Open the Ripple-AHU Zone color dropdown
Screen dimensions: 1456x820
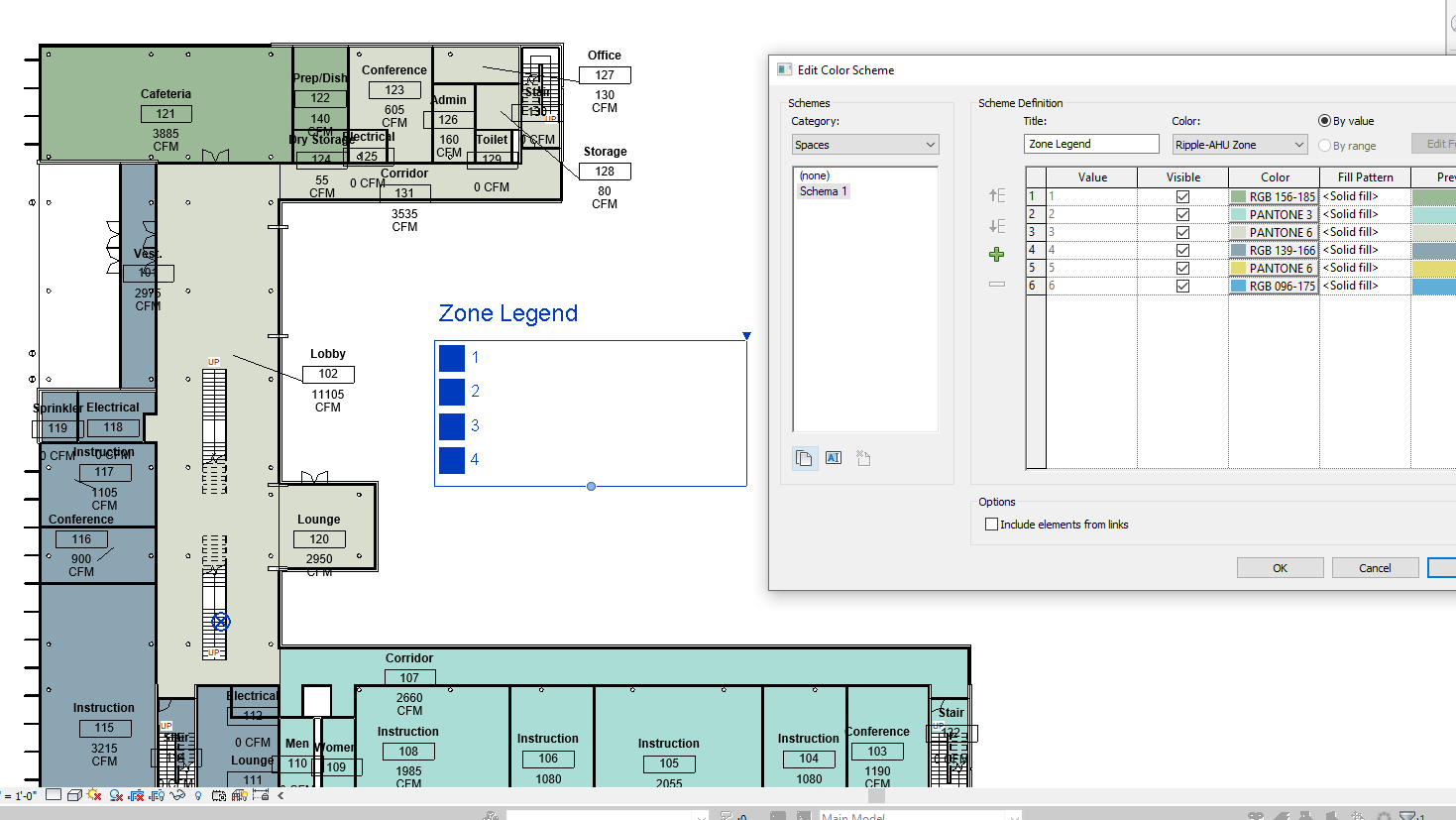click(1239, 144)
